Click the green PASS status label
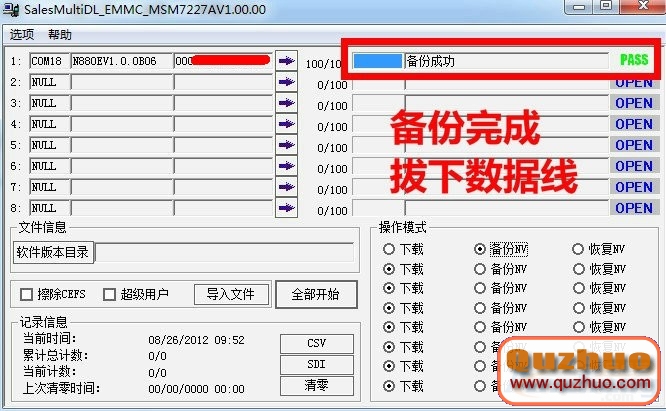 pyautogui.click(x=634, y=60)
